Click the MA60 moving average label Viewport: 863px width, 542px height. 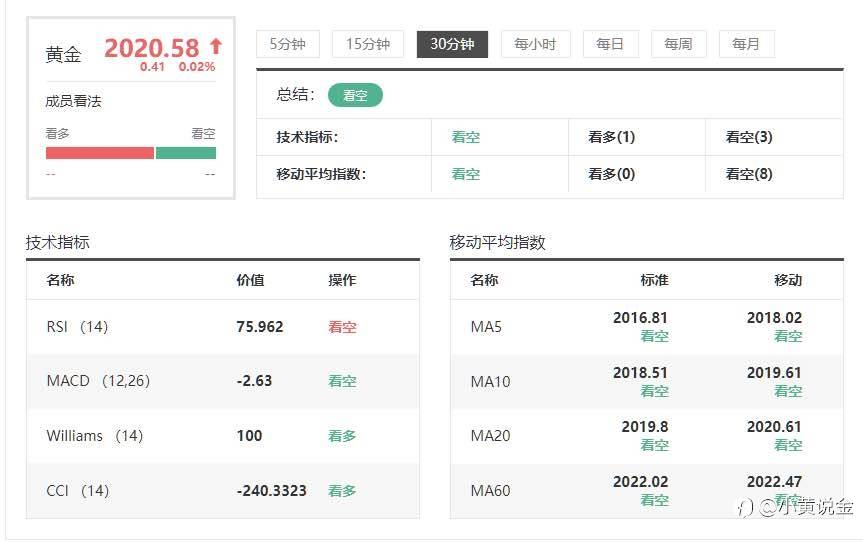pos(490,490)
